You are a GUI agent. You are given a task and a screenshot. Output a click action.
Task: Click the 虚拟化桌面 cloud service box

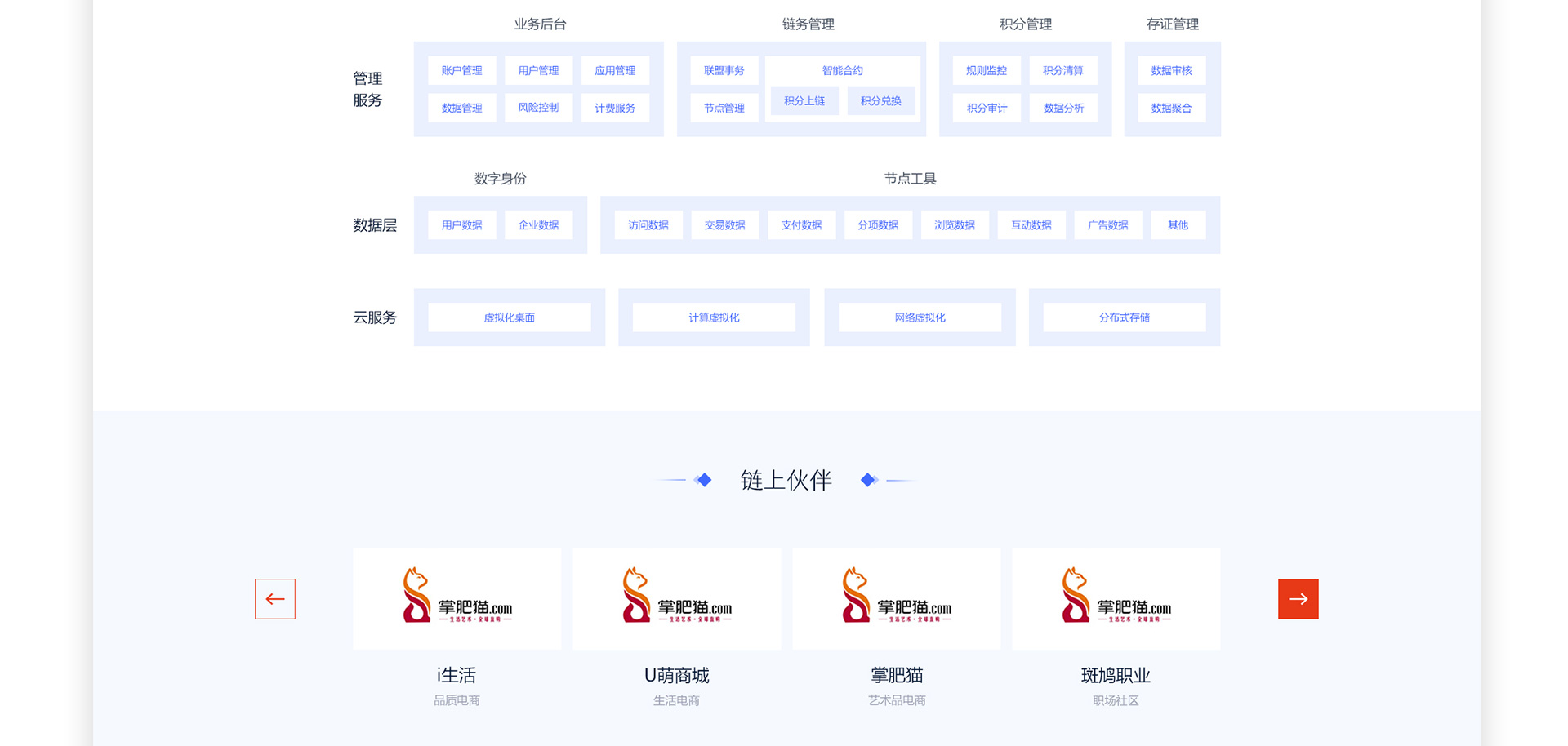[x=509, y=317]
